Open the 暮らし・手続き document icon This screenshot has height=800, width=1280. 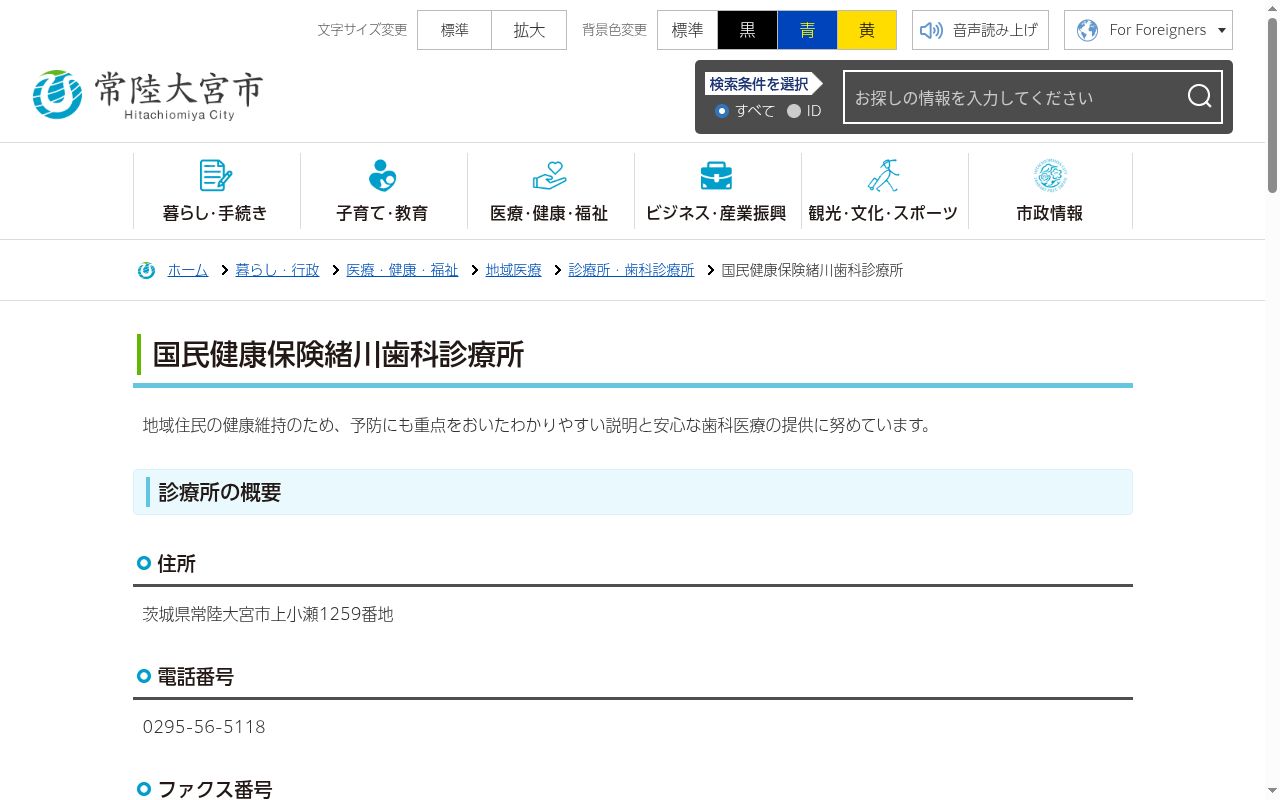[x=215, y=175]
